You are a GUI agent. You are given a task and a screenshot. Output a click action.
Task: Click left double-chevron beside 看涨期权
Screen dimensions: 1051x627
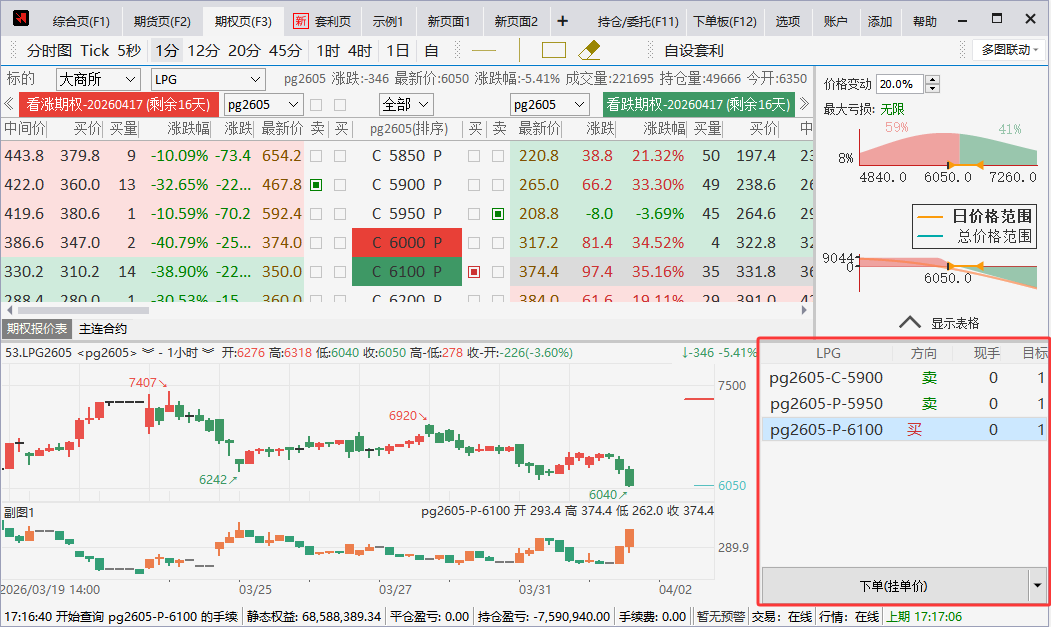[9, 104]
